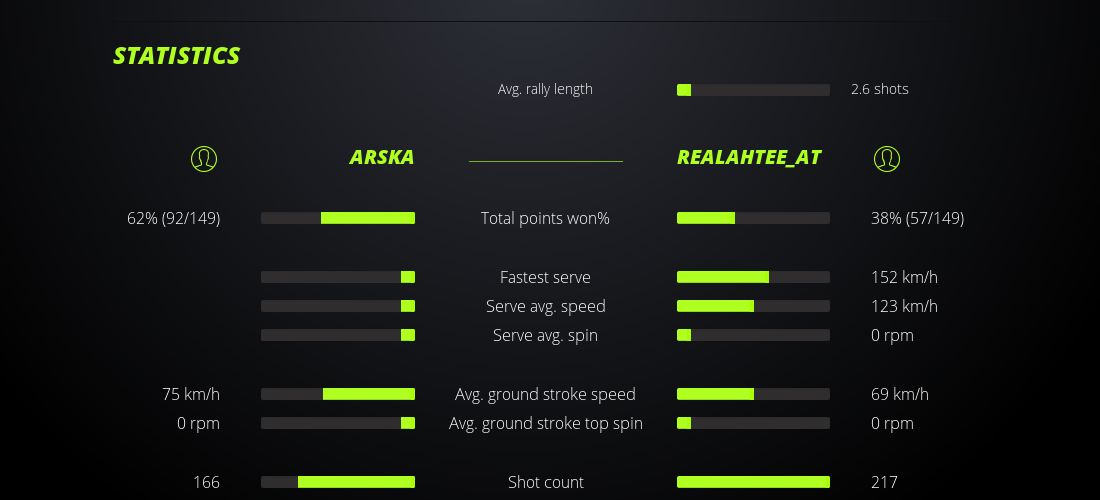Click ARSKA's Avg. ground stroke speed bar
Screen dimensions: 1100x500
click(x=338, y=394)
